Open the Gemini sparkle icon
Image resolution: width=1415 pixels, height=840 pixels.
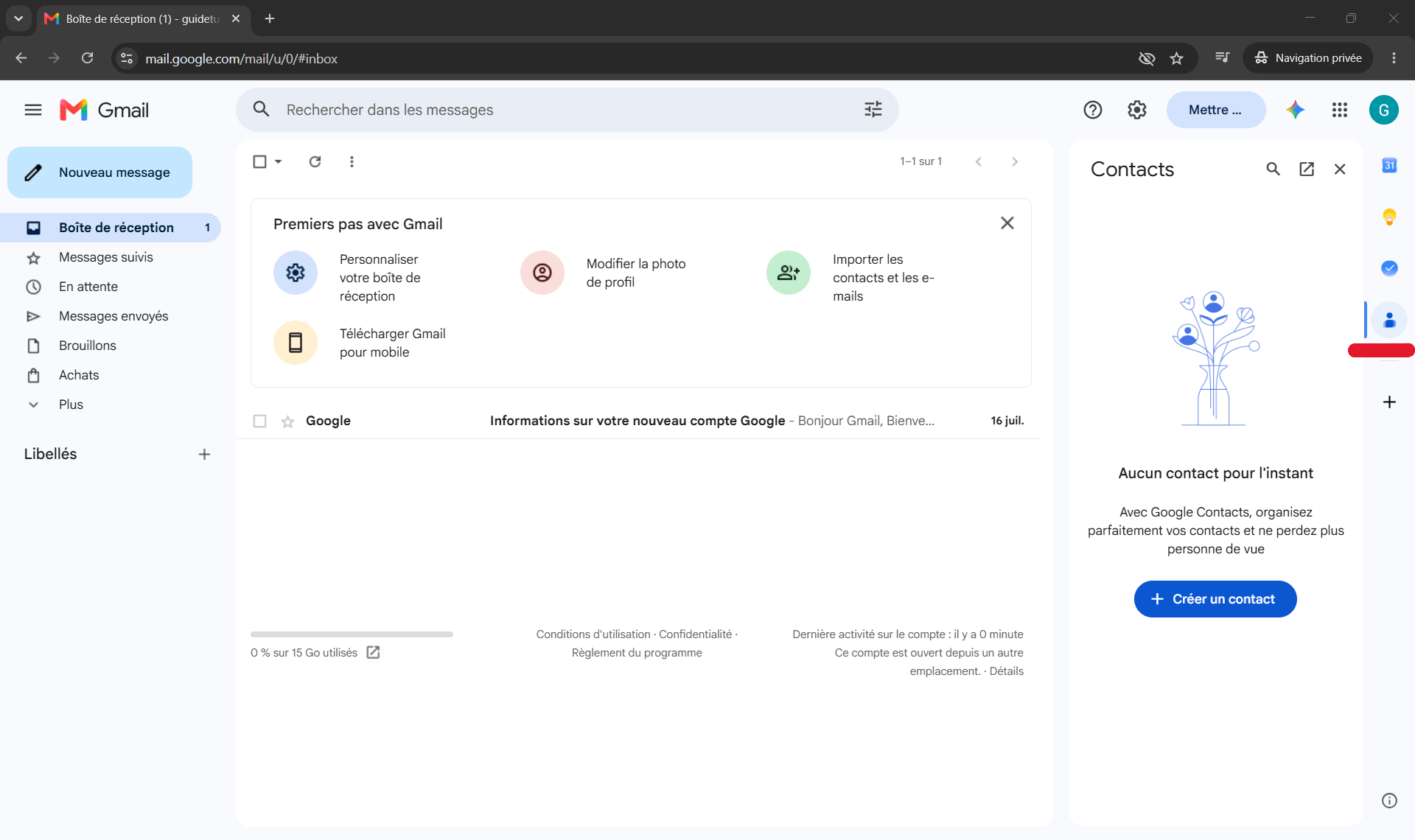[x=1296, y=110]
